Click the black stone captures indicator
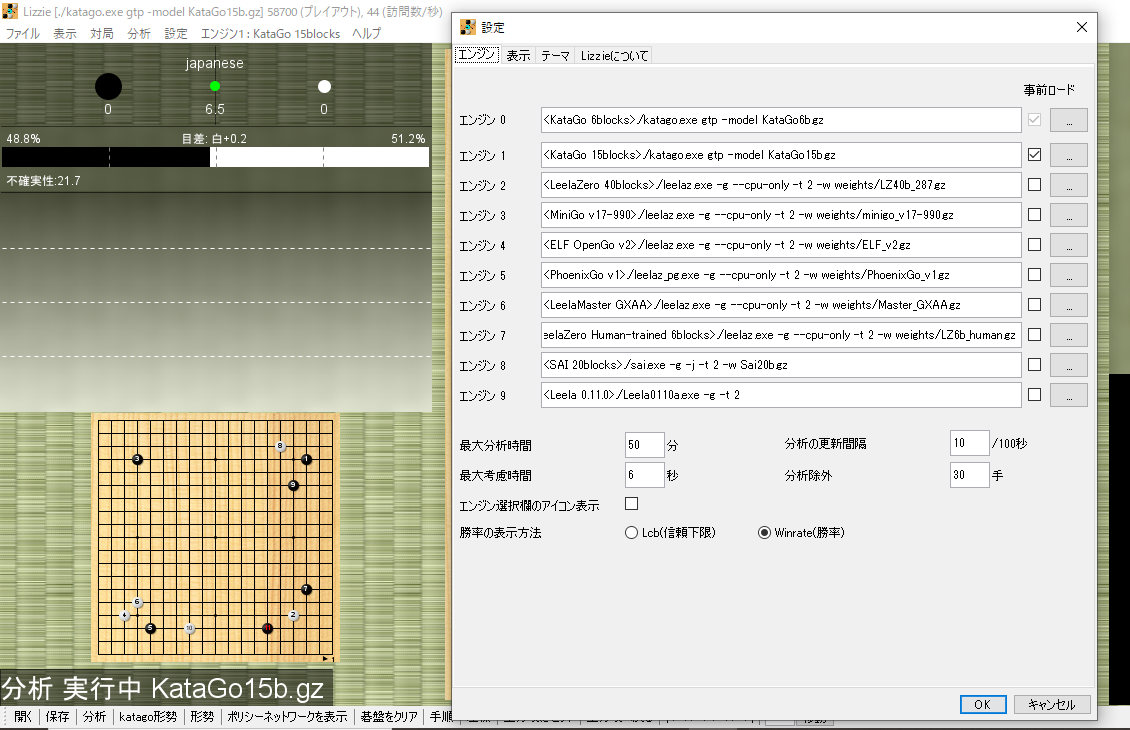 pyautogui.click(x=108, y=86)
